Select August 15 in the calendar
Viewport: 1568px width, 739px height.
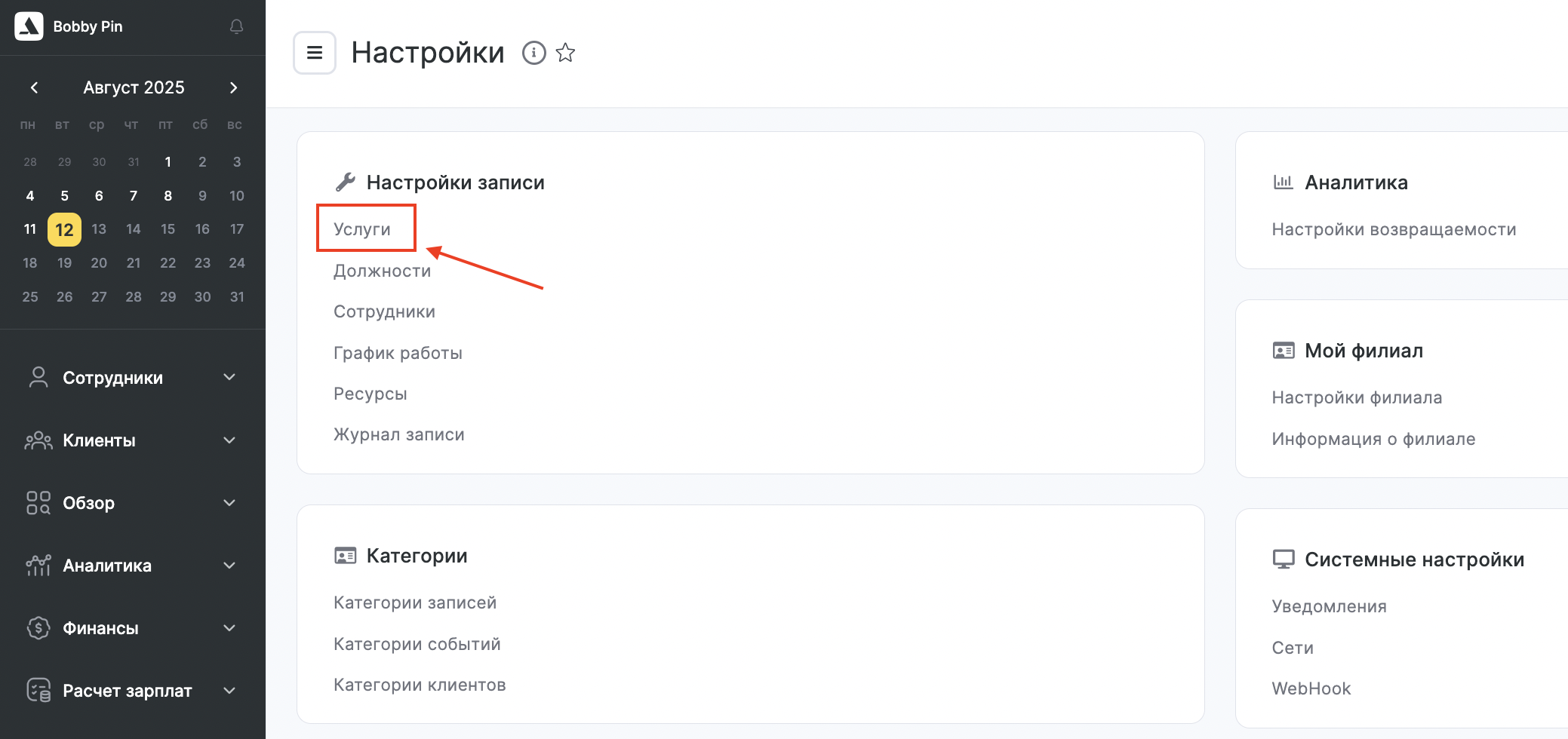168,229
